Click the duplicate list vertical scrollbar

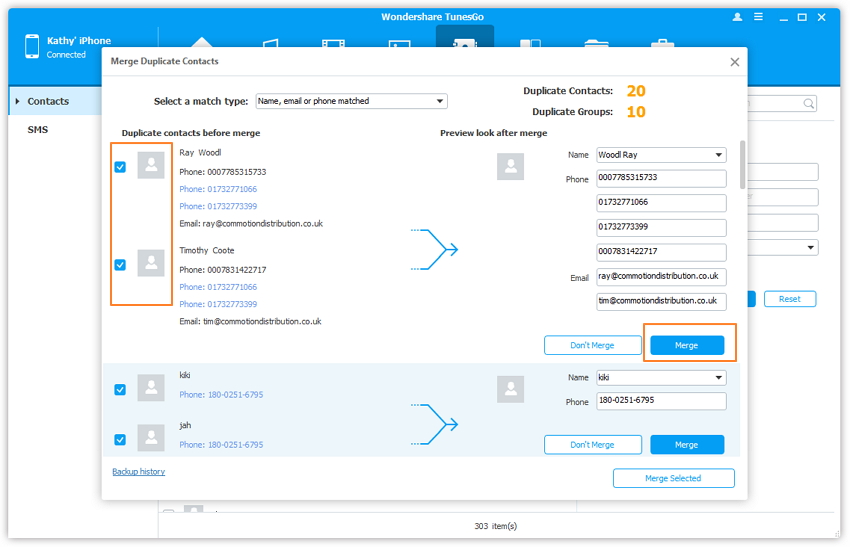coord(742,165)
